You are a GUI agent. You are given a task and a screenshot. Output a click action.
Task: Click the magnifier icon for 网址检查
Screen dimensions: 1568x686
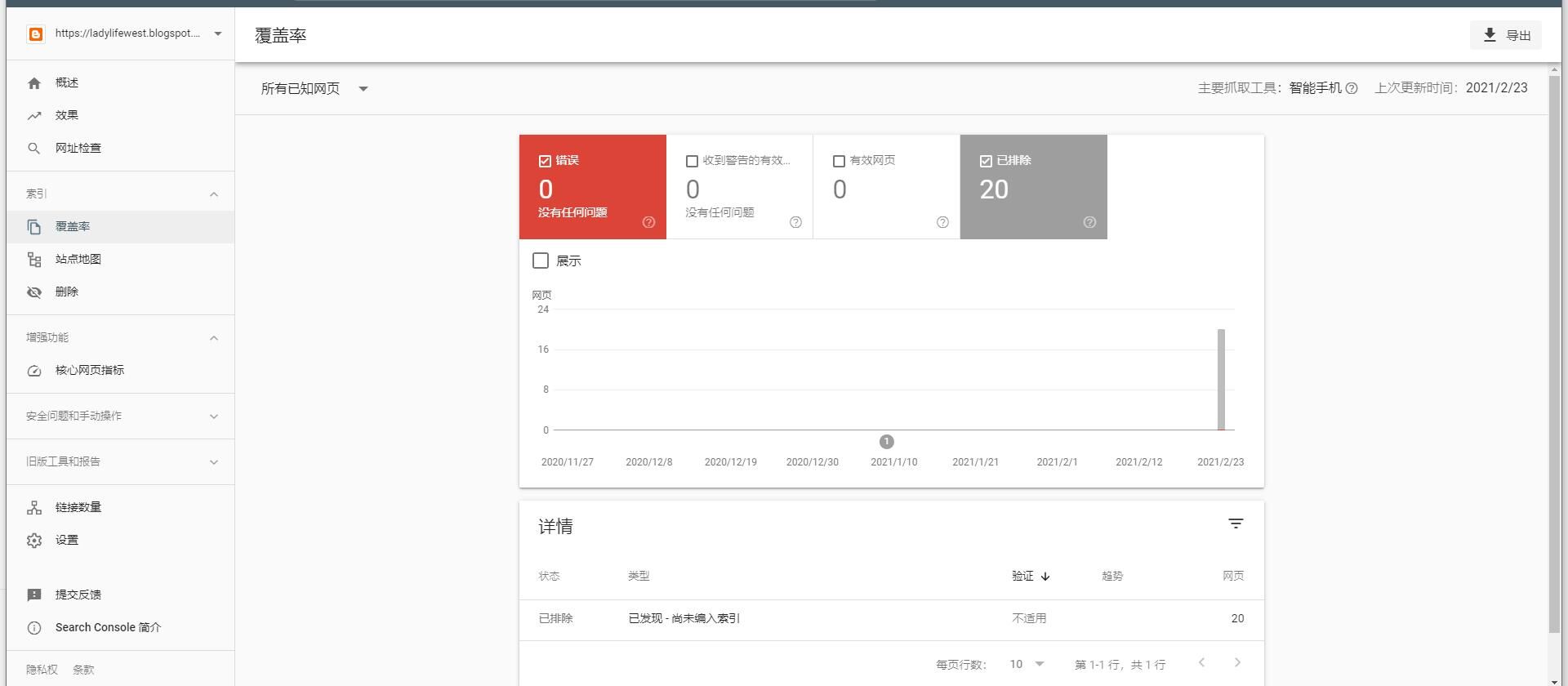(x=34, y=148)
